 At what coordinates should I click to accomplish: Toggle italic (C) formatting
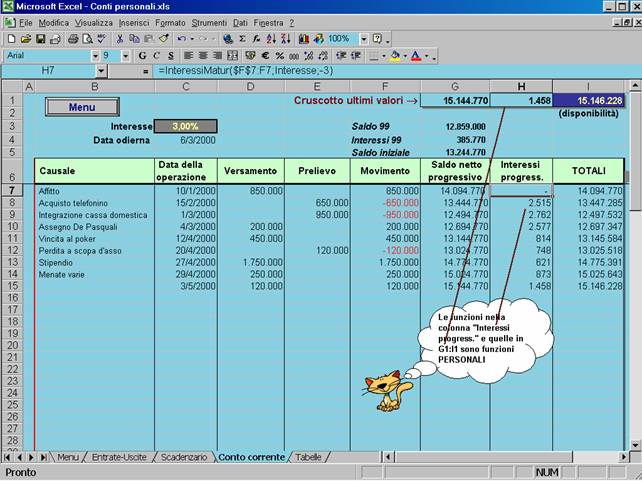click(x=156, y=56)
